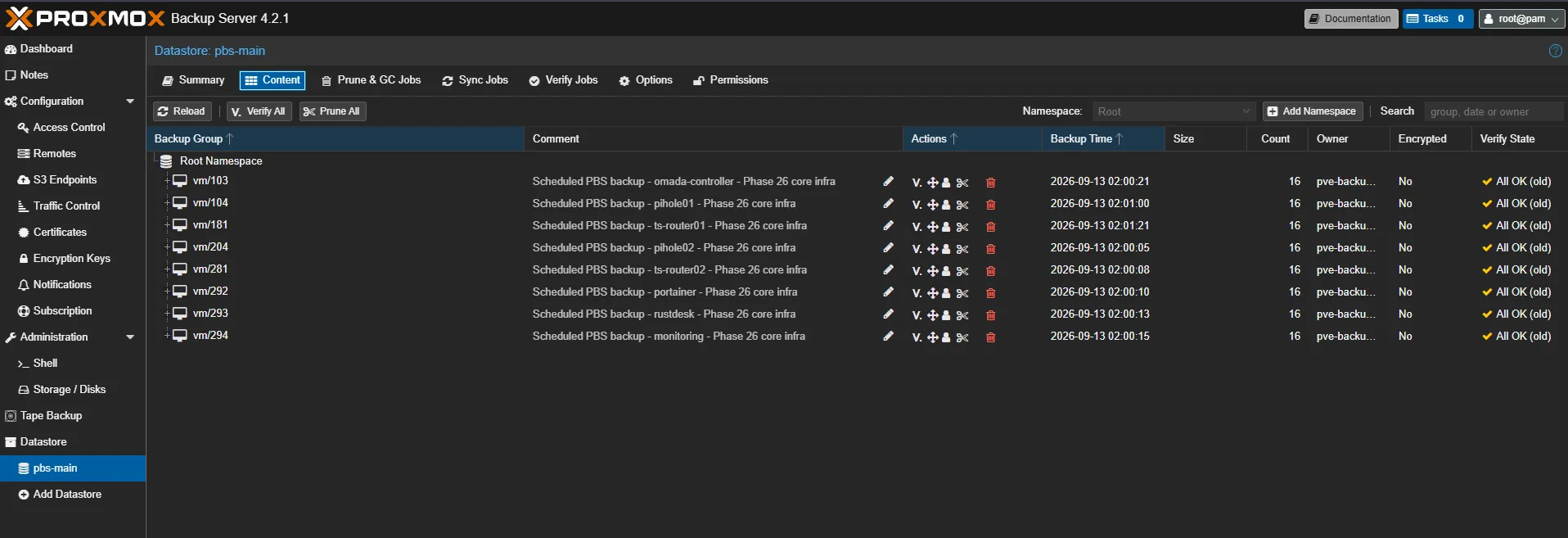
Task: Expand vm/104 tree node
Action: 167,202
